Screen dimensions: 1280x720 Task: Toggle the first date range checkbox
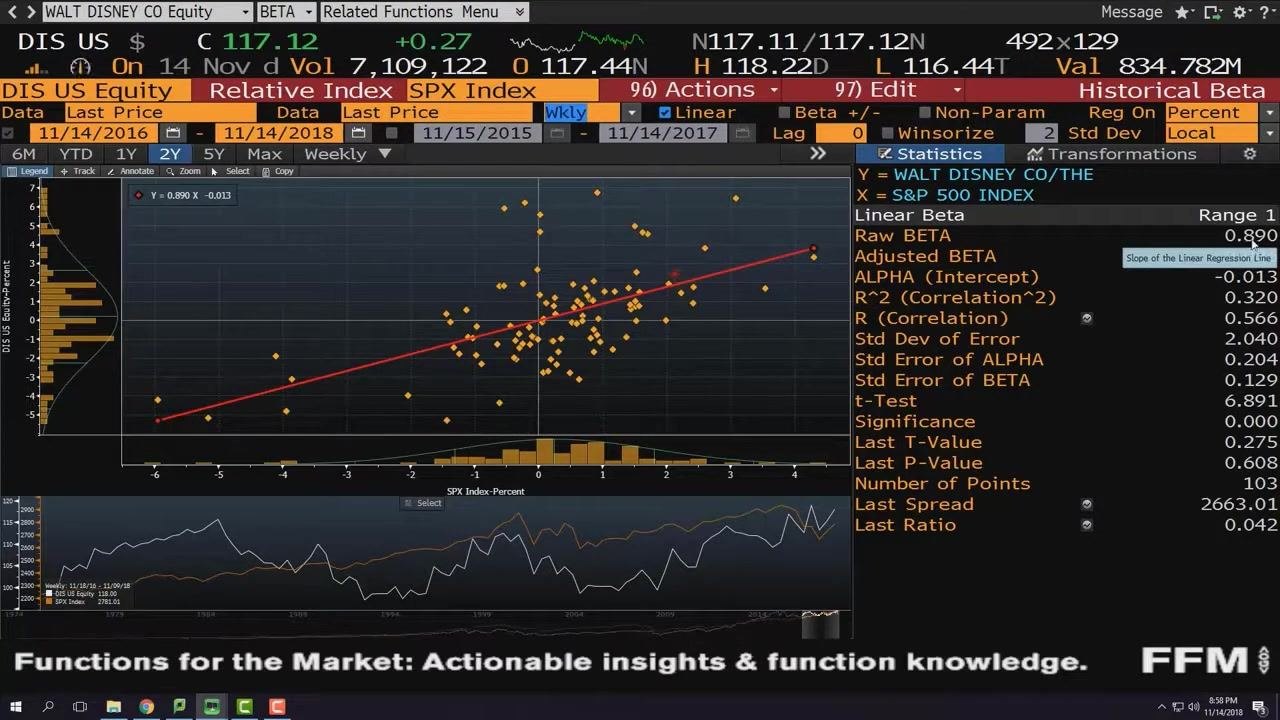pyautogui.click(x=9, y=133)
